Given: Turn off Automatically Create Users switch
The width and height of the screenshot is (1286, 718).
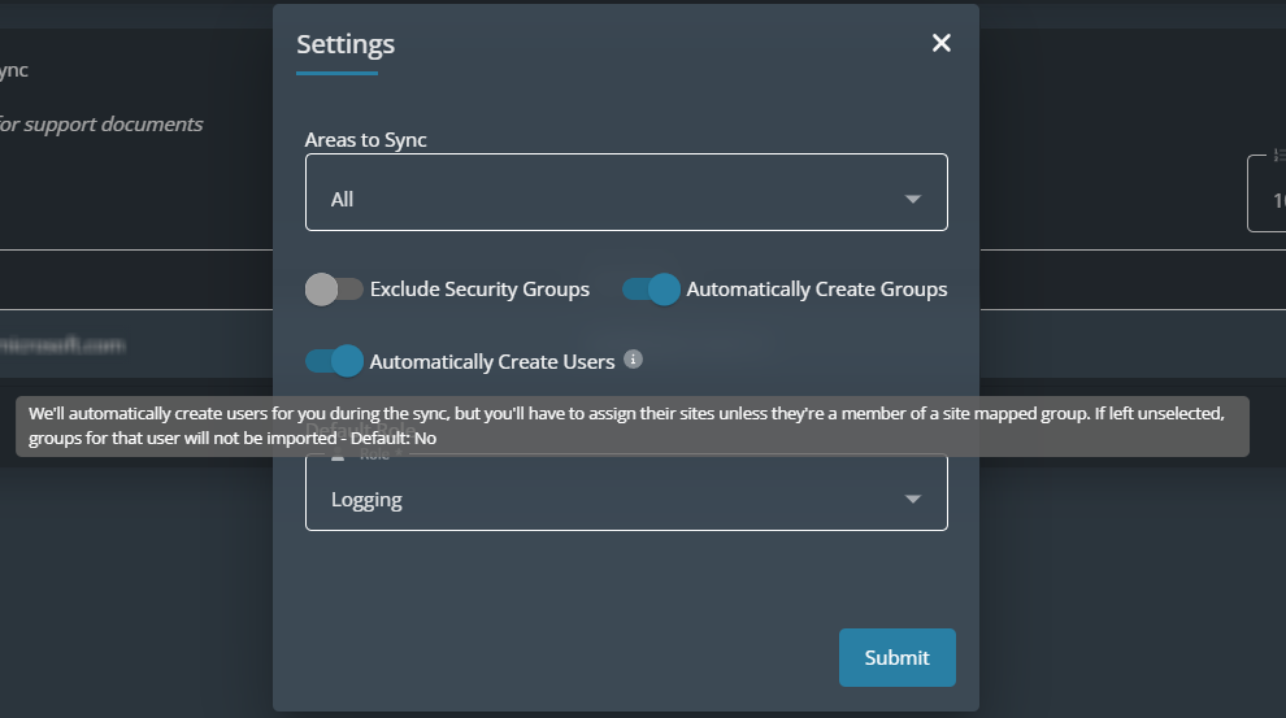Looking at the screenshot, I should pos(334,361).
